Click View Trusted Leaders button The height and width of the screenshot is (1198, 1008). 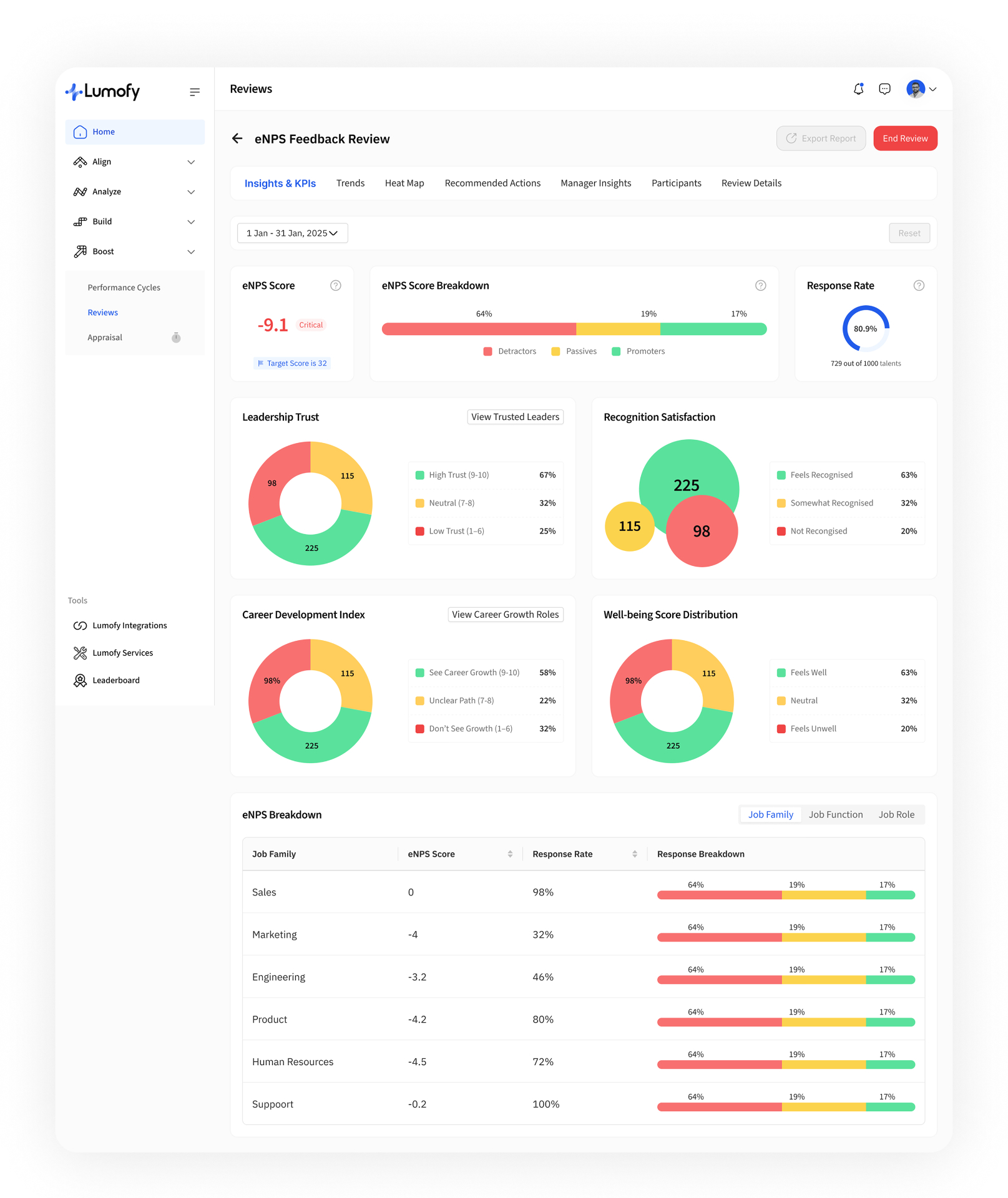(515, 417)
